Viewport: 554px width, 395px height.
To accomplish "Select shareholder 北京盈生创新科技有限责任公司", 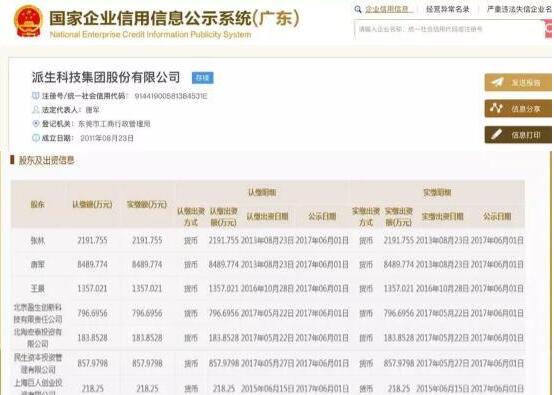I will (37, 313).
